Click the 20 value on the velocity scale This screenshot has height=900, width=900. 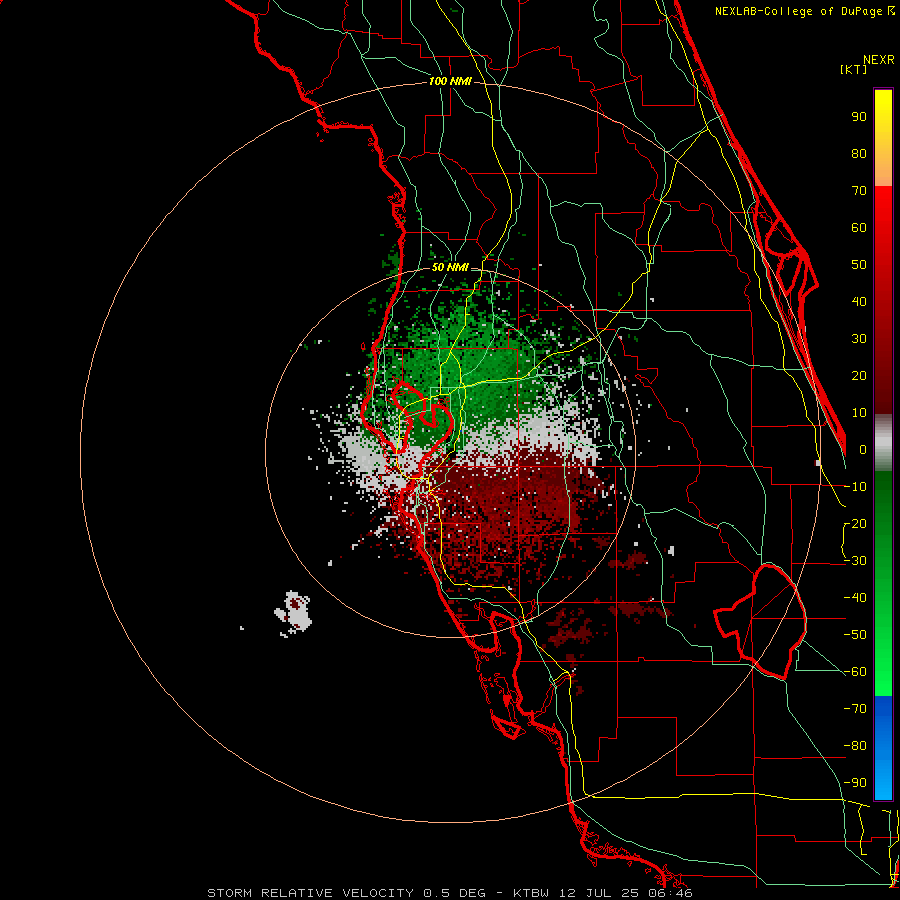[x=859, y=375]
